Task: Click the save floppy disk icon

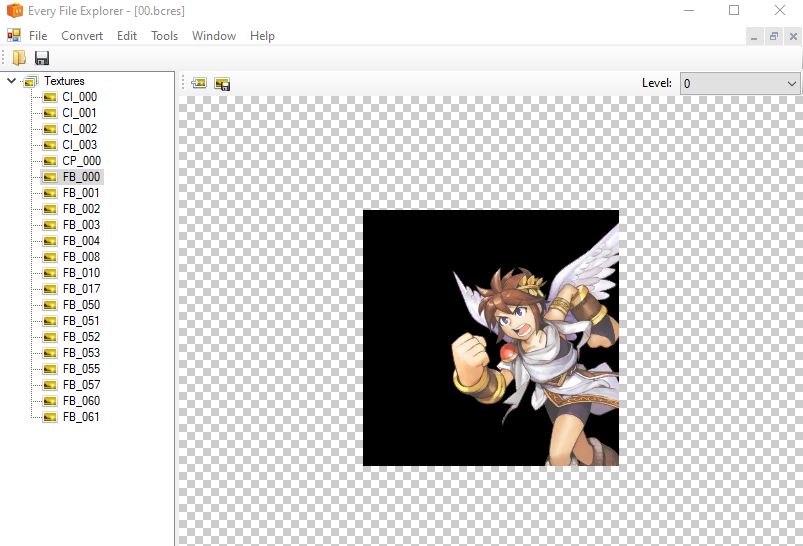Action: [x=41, y=58]
